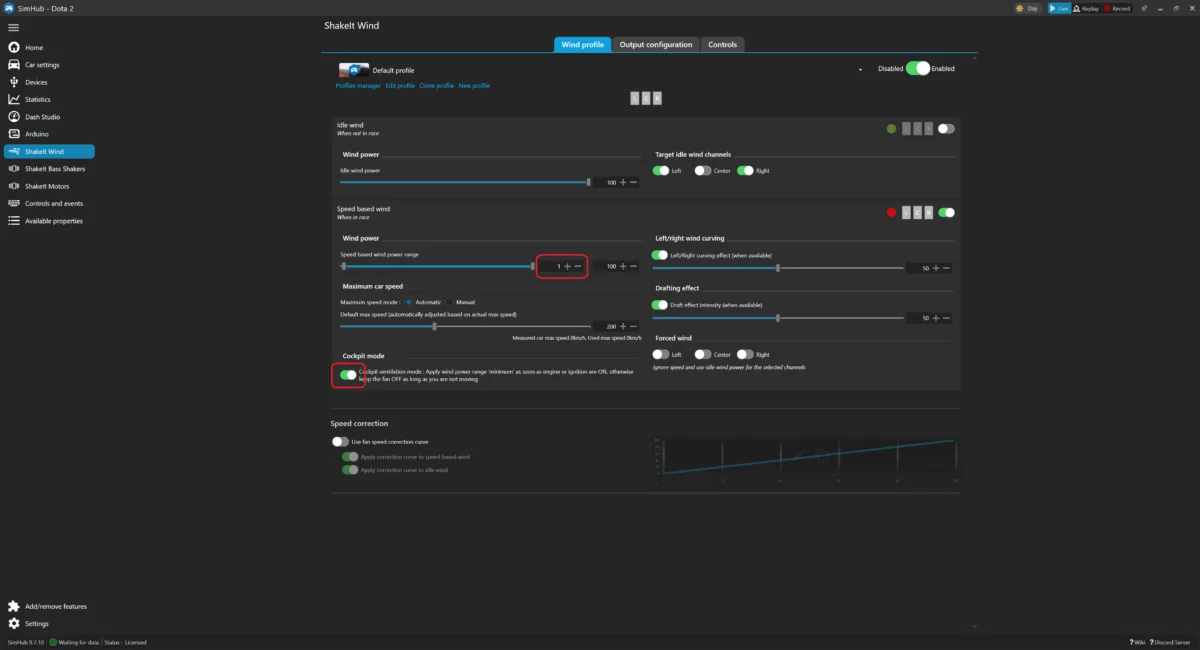Go to Dash Studio in the sidebar

point(42,117)
